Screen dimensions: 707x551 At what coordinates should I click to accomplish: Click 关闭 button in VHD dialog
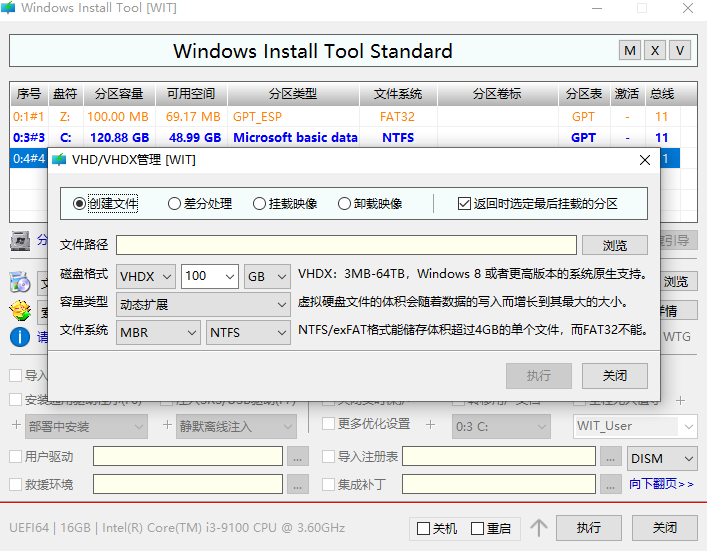point(615,376)
